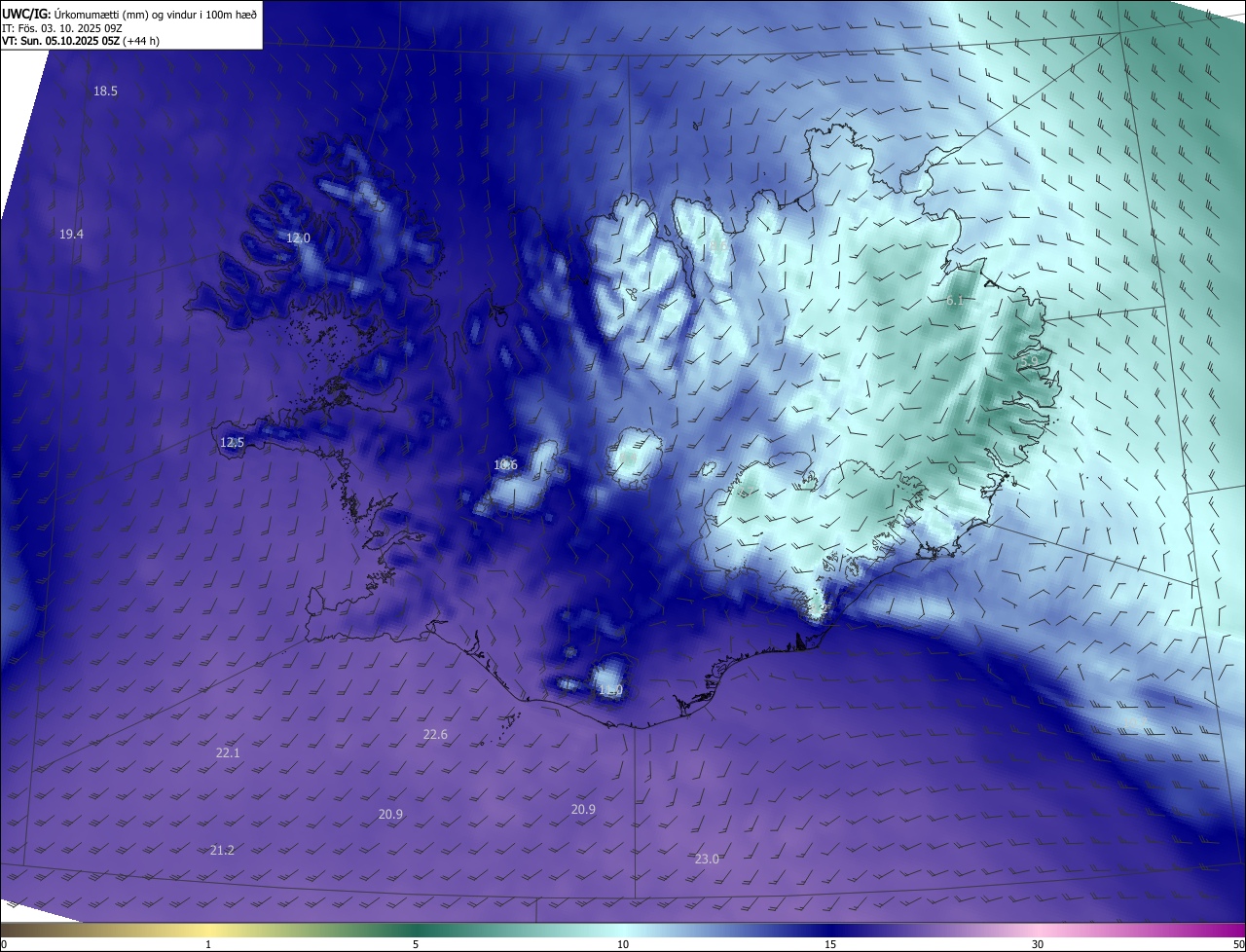This screenshot has width=1246, height=952.
Task: Click the 15 tick on the color scale
Action: coord(830,944)
